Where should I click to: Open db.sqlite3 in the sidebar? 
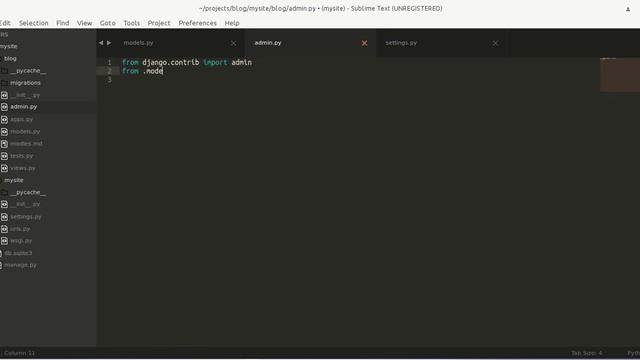pos(18,253)
